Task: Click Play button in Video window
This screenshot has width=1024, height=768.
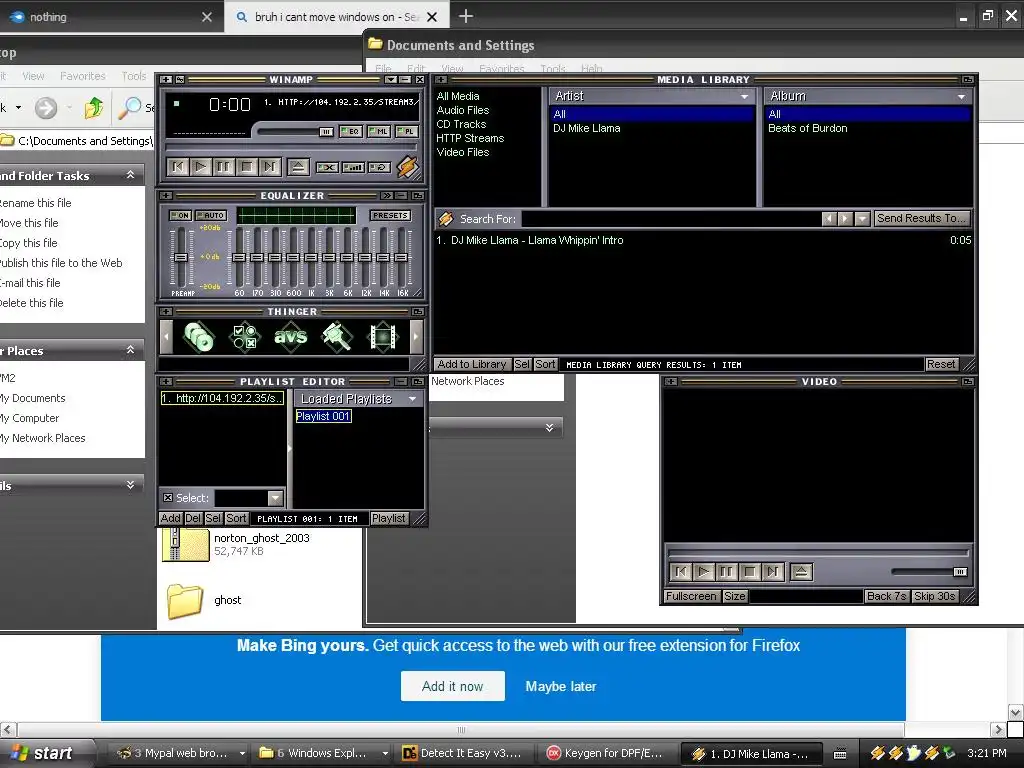Action: [703, 572]
